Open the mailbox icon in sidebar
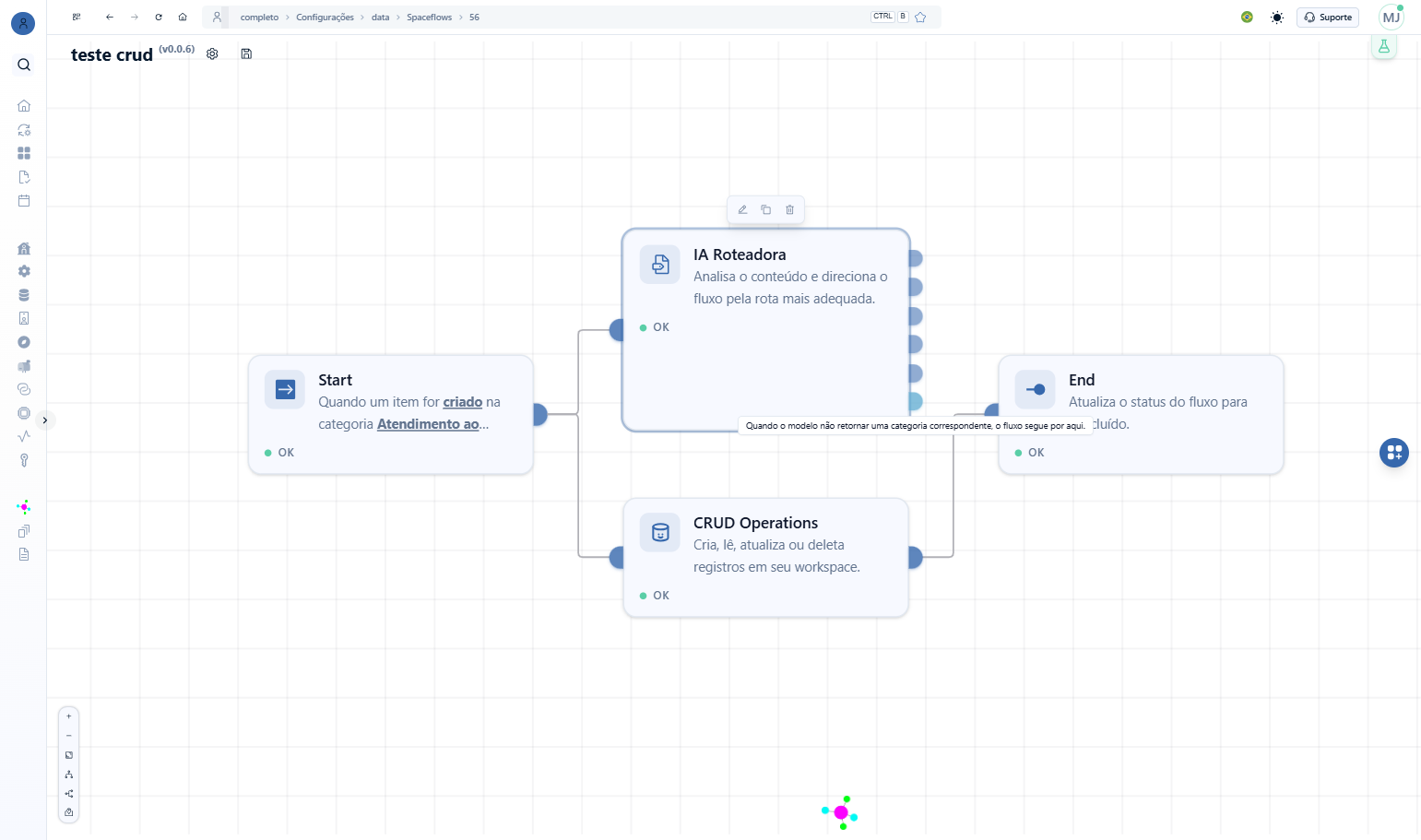 click(24, 366)
